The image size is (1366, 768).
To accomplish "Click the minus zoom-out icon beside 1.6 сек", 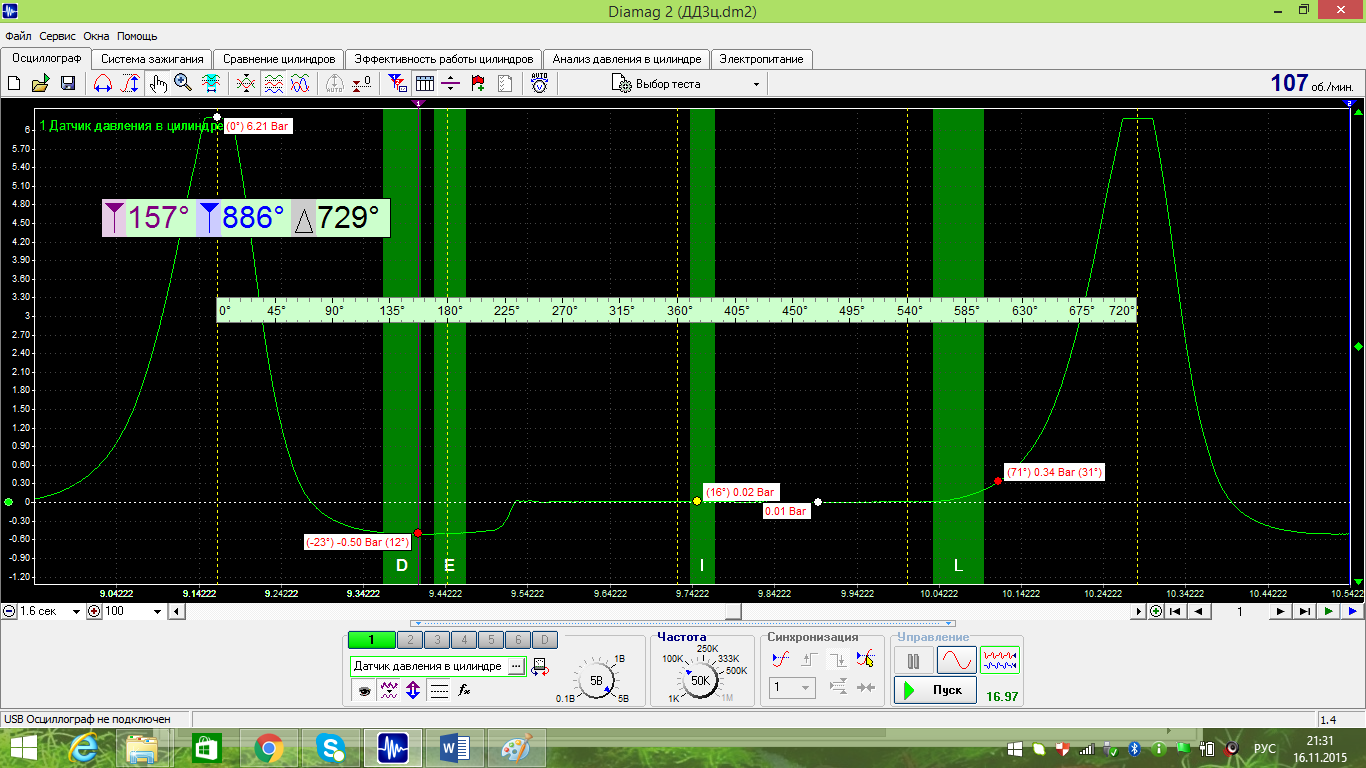I will point(9,611).
